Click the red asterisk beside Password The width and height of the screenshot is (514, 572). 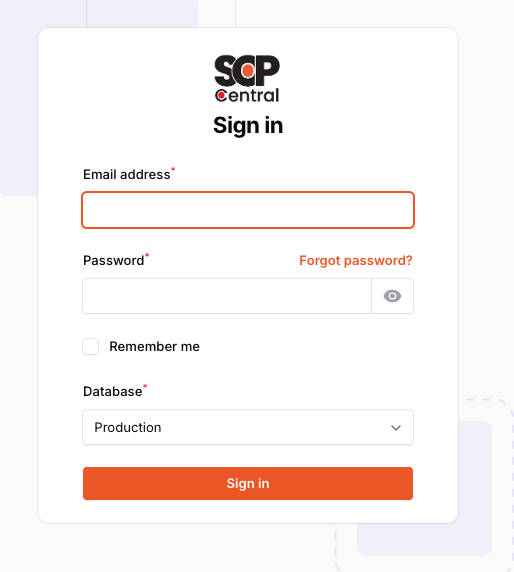point(147,255)
